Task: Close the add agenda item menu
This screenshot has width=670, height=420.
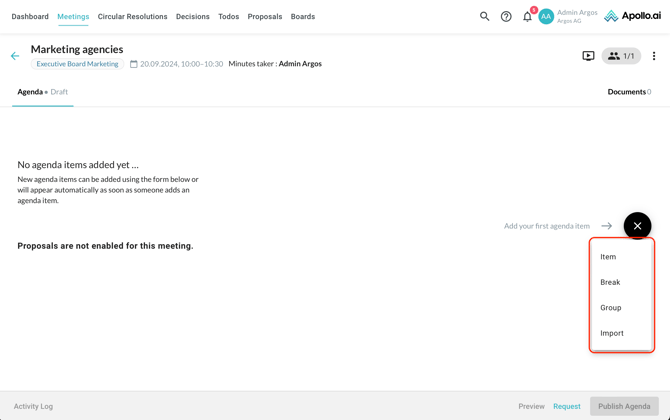Action: 637,226
